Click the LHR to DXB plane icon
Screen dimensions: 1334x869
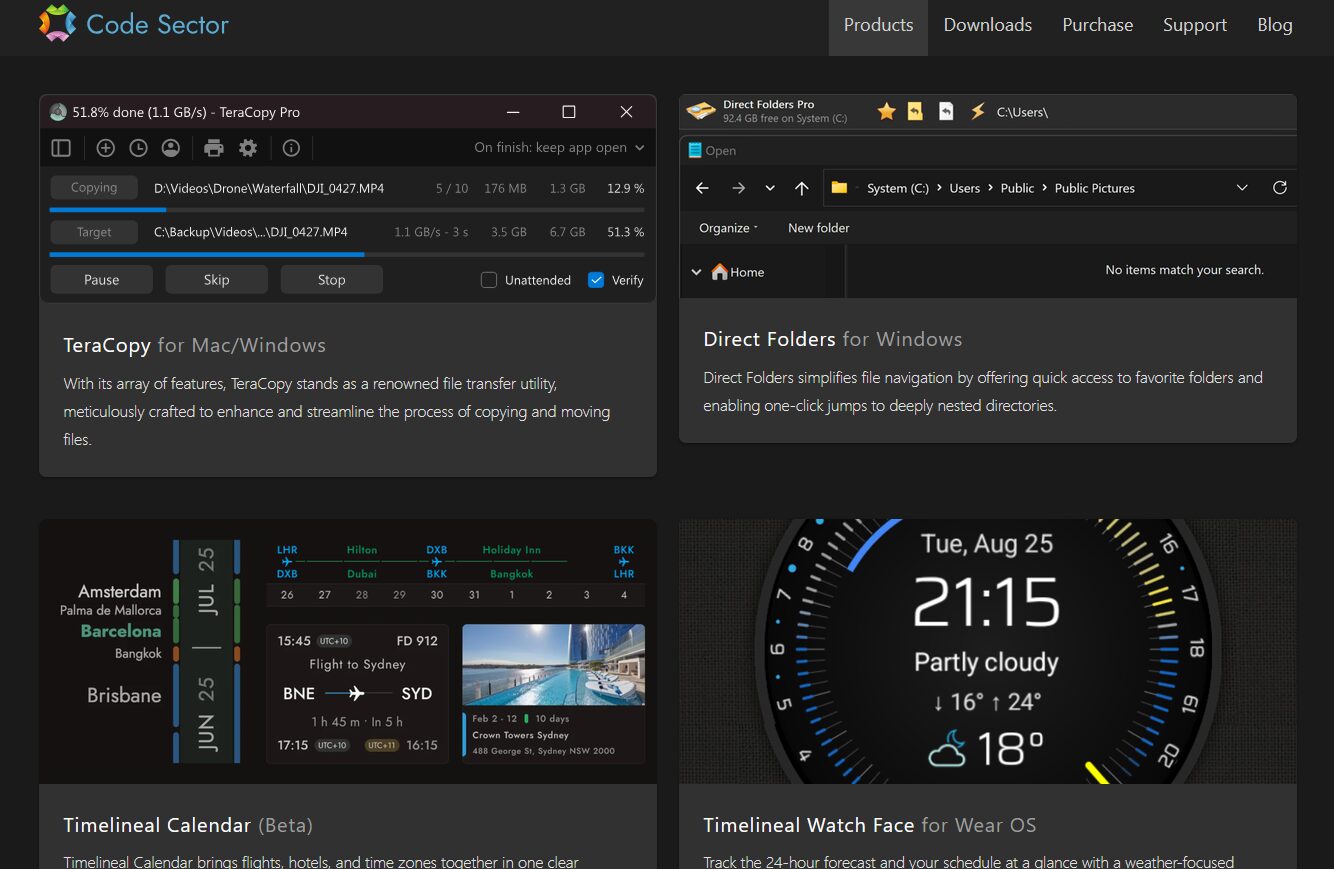(x=287, y=562)
